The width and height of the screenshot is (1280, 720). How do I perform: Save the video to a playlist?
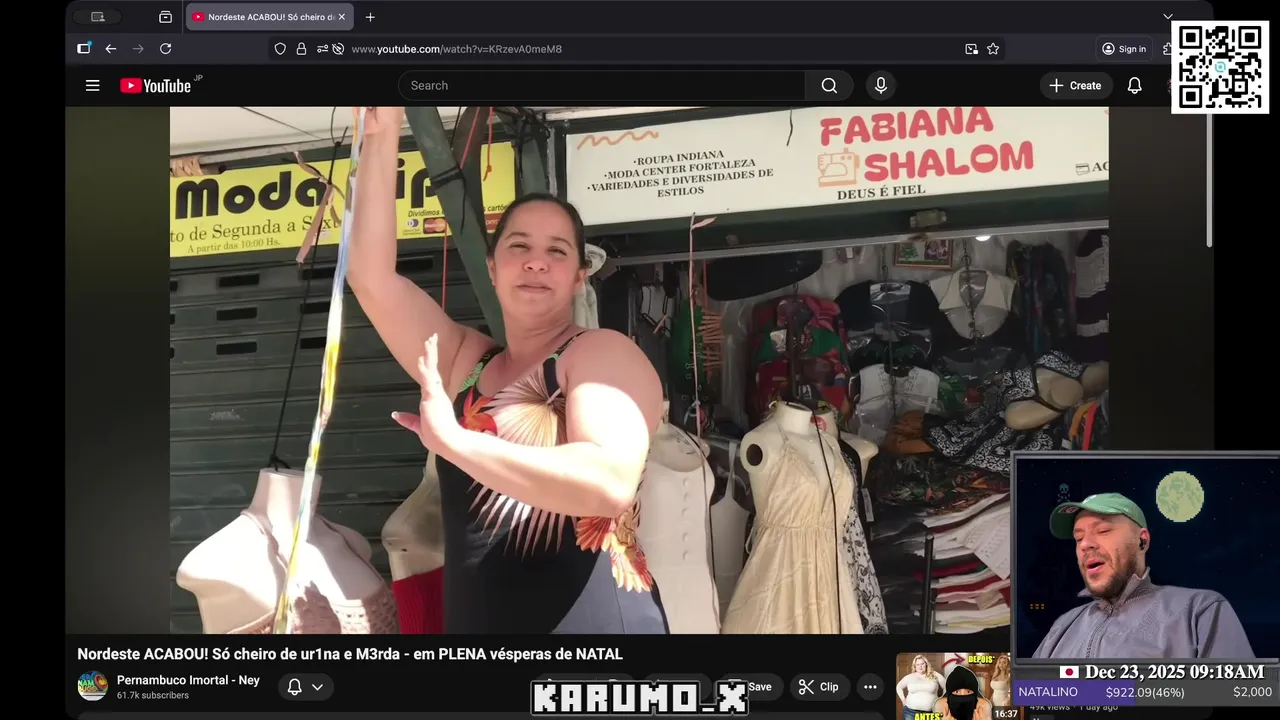752,687
